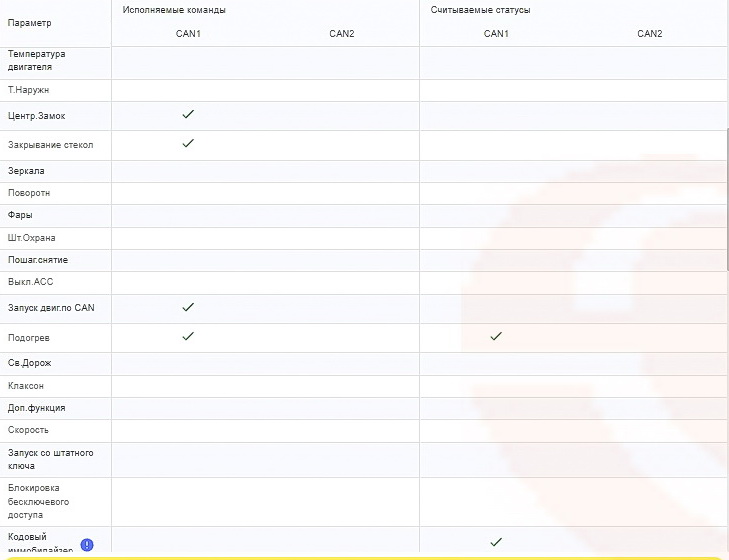Image resolution: width=729 pixels, height=560 pixels.
Task: Select the Подогрев row label
Action: [28, 338]
